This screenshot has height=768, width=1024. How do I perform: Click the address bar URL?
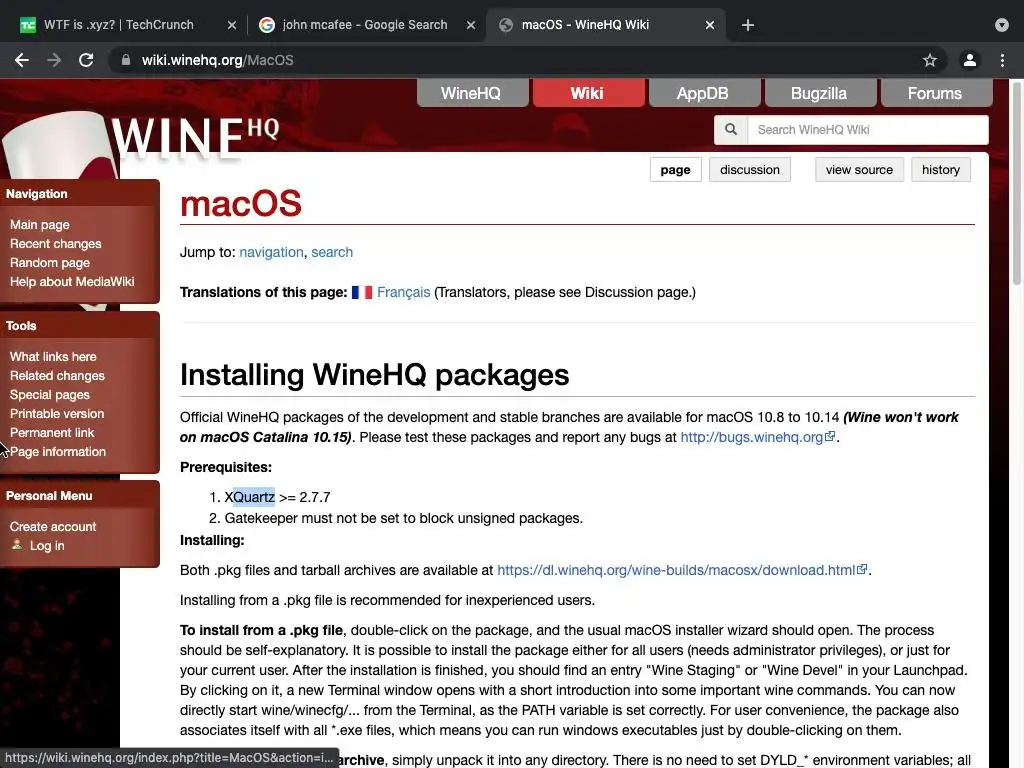pyautogui.click(x=217, y=60)
